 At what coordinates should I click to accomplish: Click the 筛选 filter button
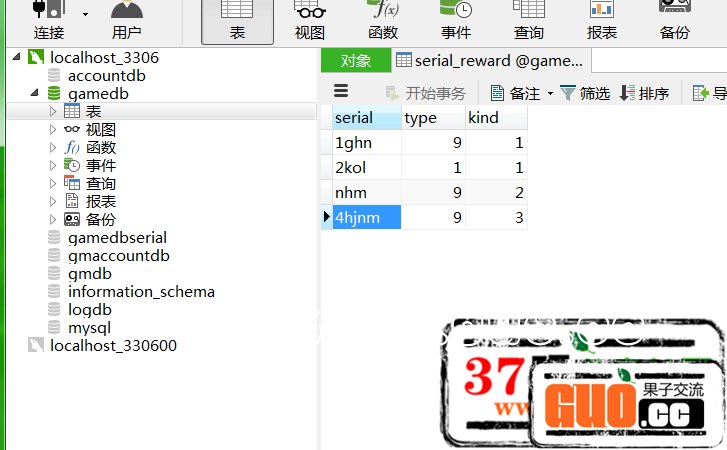(585, 93)
